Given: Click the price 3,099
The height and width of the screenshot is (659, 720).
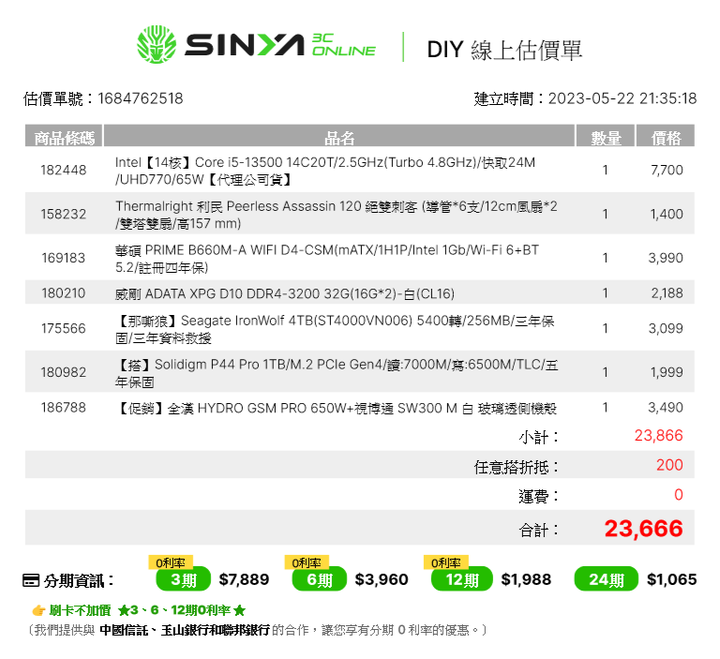Looking at the screenshot, I should coord(666,328).
